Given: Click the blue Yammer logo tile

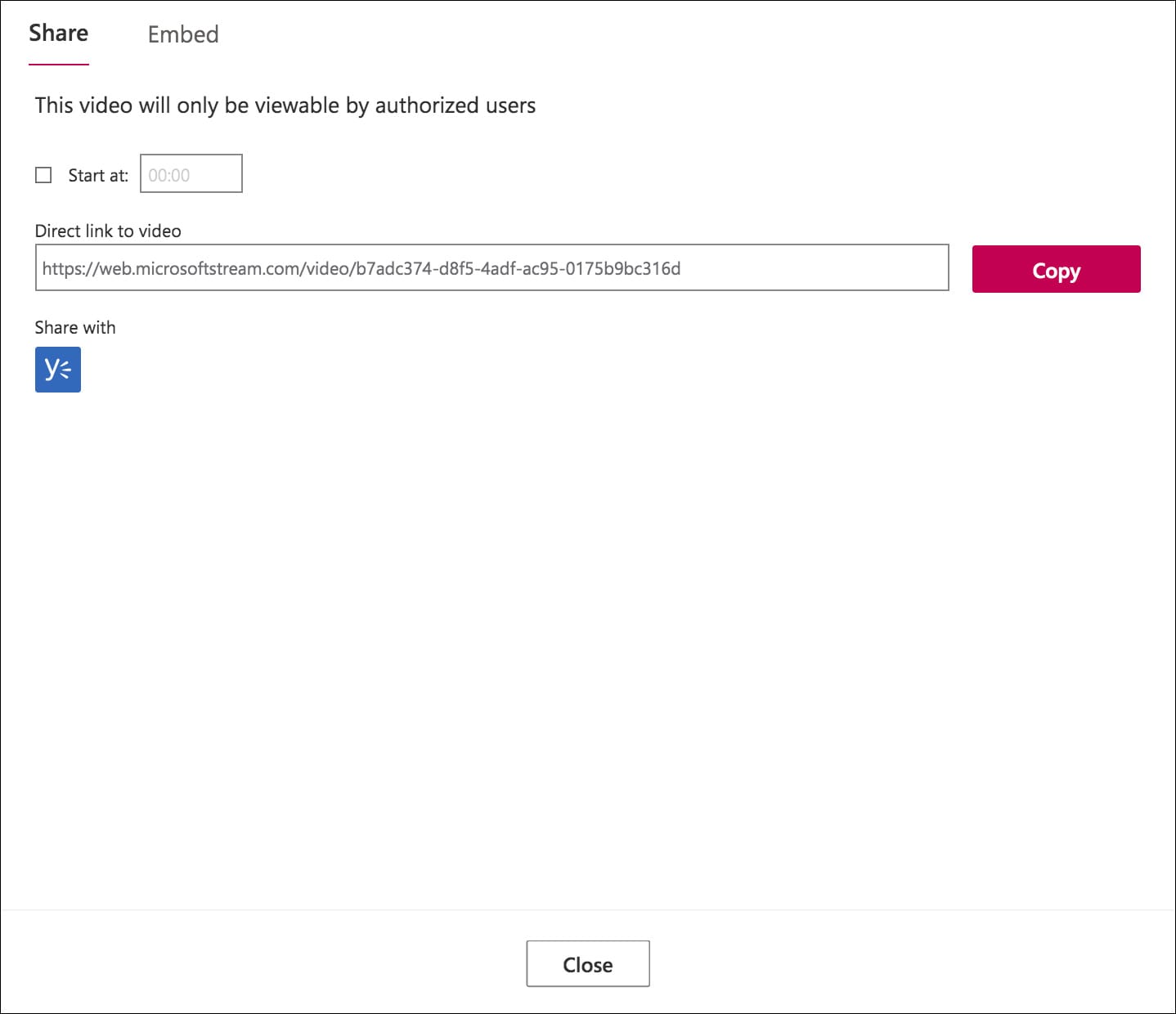Looking at the screenshot, I should 58,370.
